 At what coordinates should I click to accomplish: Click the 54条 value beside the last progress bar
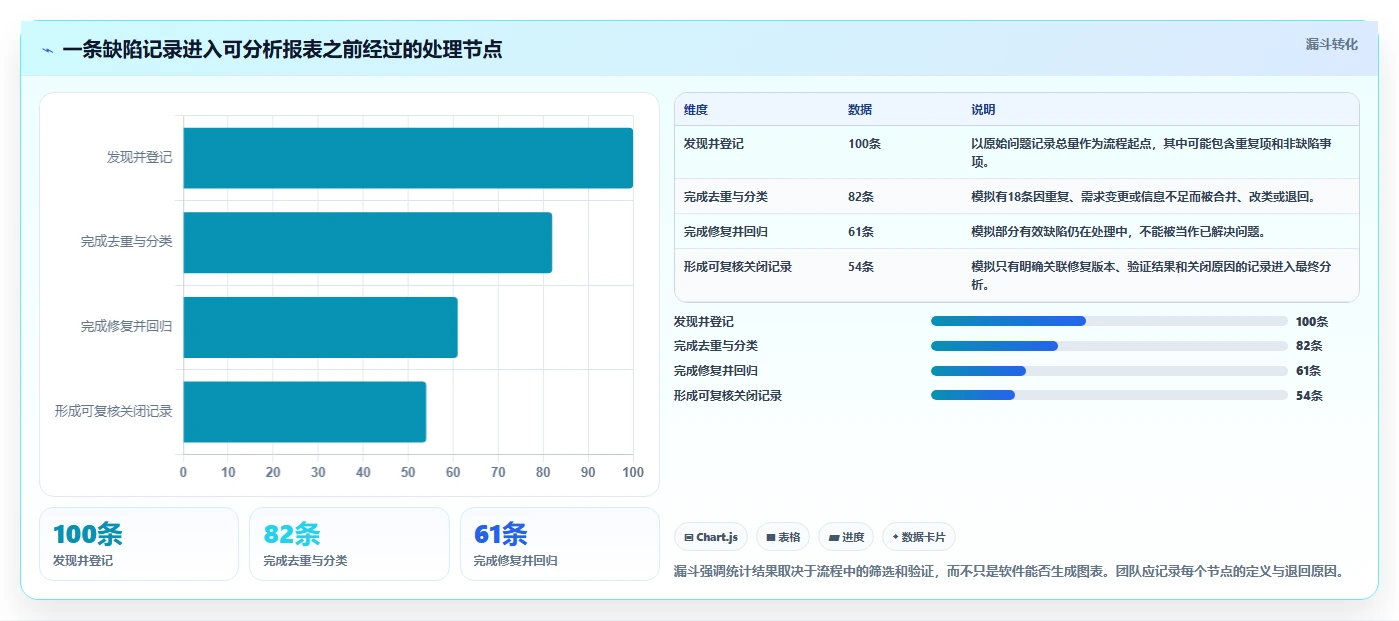(x=1309, y=396)
